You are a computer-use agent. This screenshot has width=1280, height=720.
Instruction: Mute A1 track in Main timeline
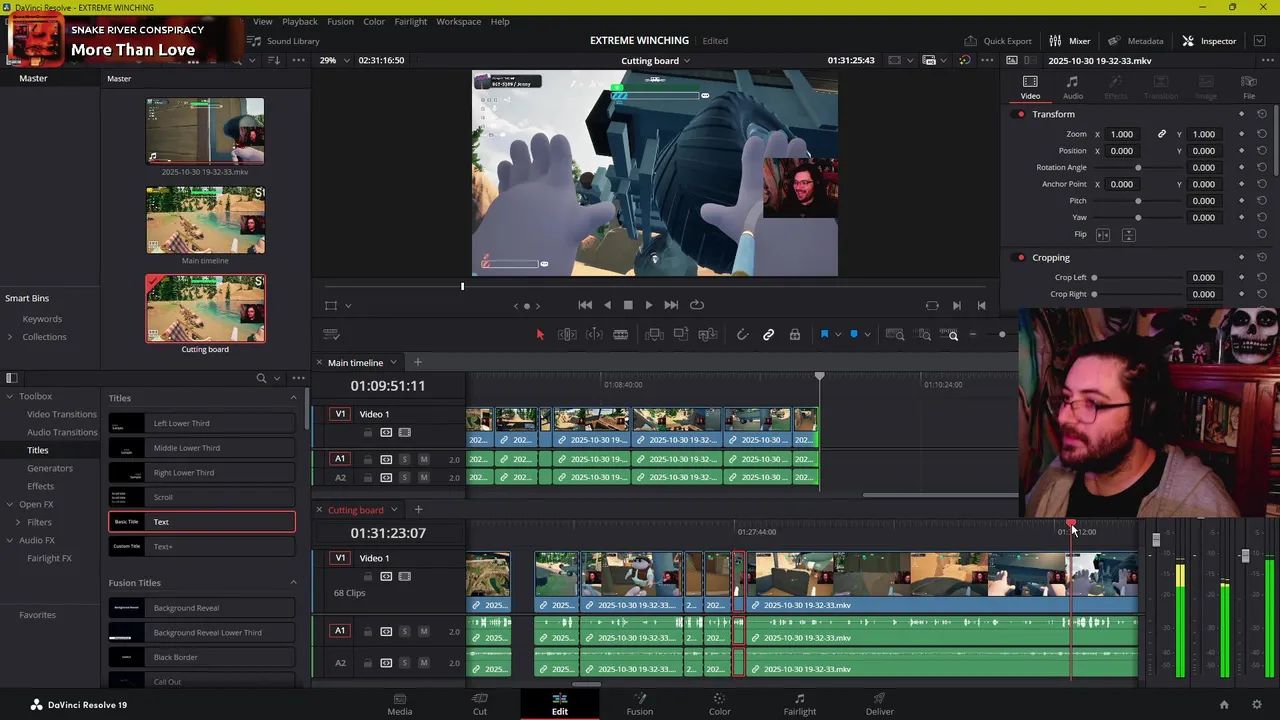[424, 459]
